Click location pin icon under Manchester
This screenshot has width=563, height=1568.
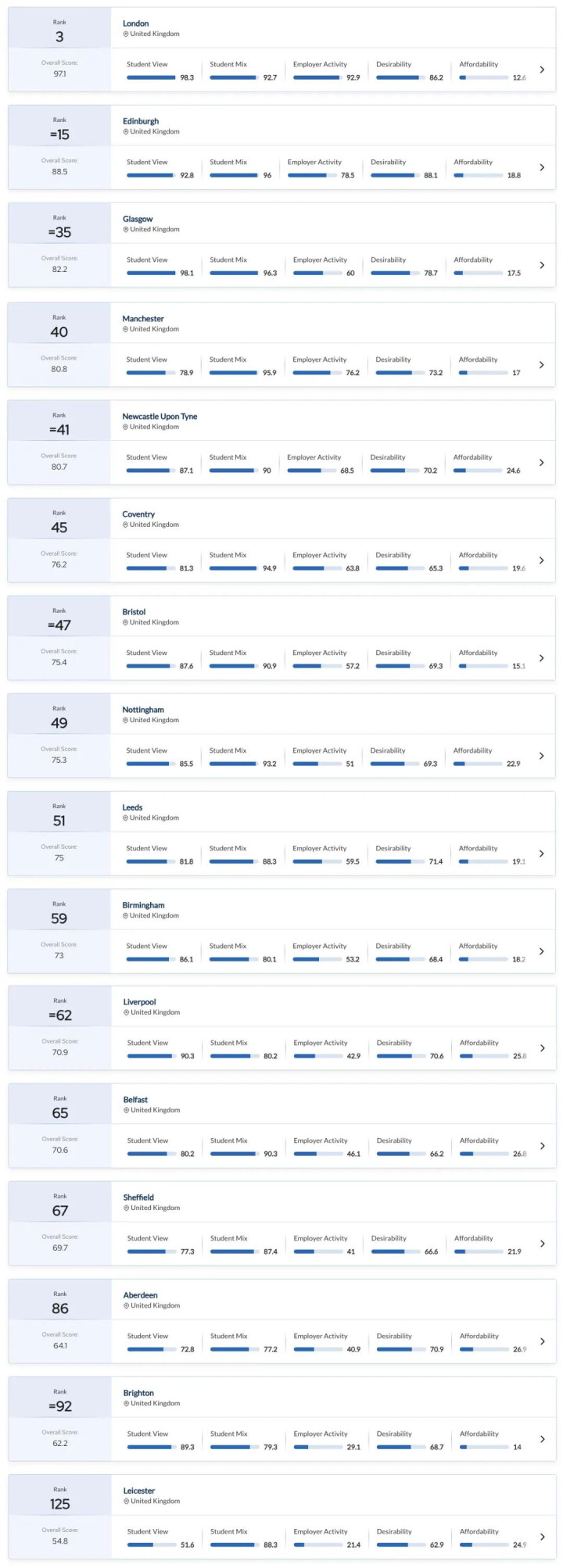click(x=125, y=329)
